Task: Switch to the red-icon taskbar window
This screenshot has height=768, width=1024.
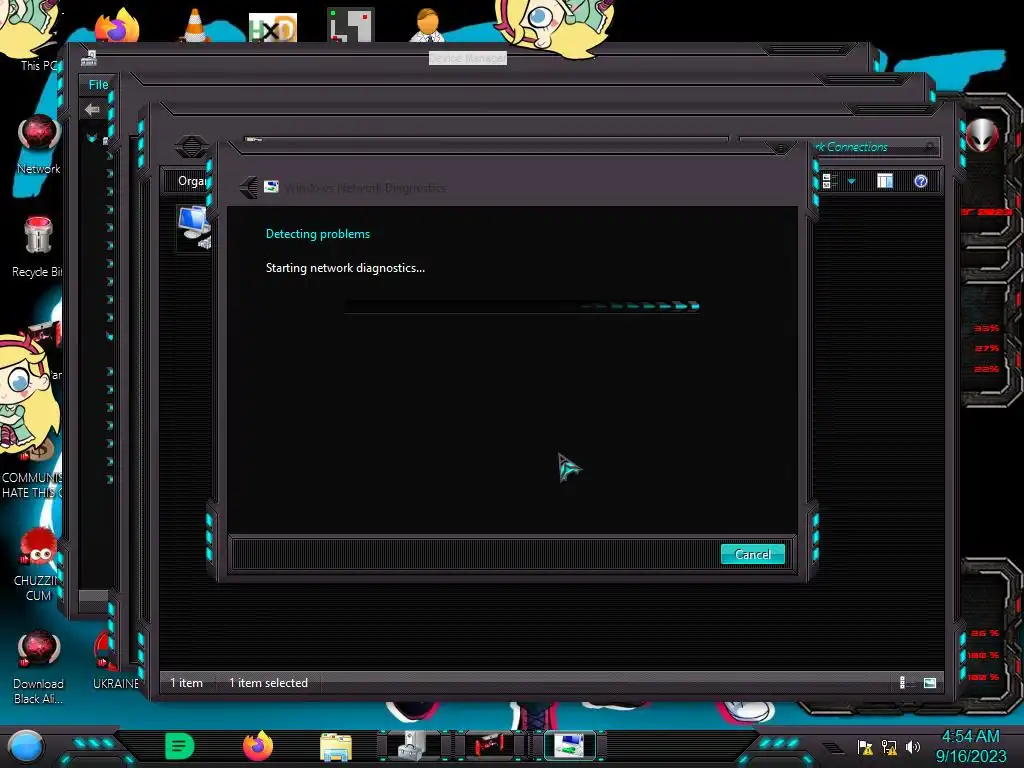Action: tap(492, 746)
